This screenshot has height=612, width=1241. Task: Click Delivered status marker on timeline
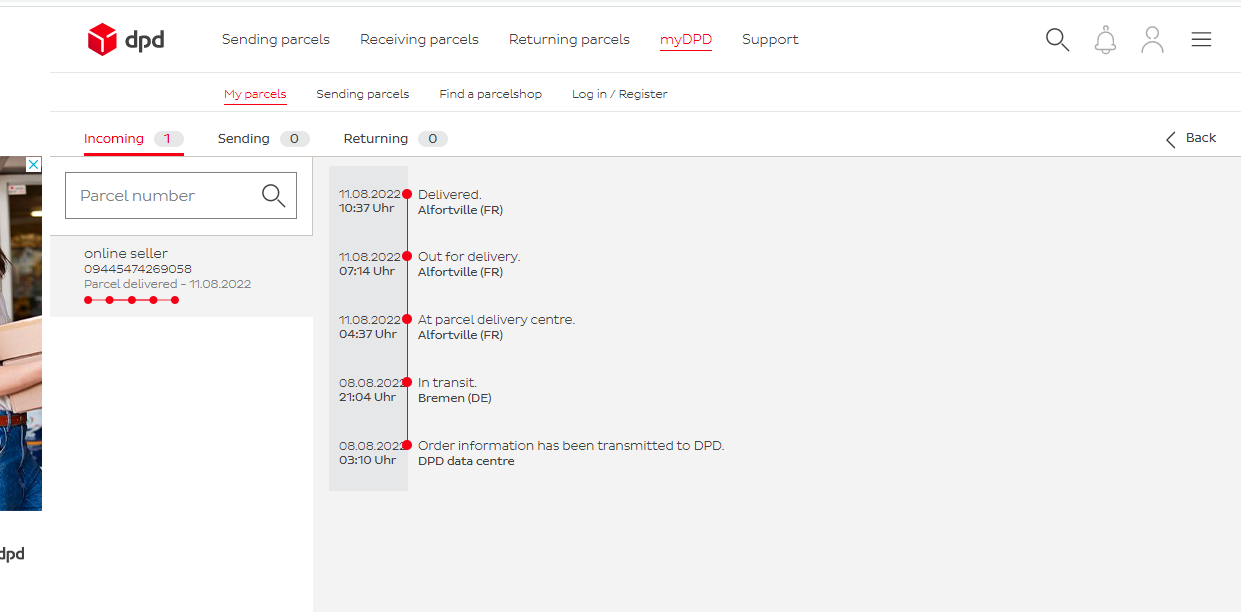click(x=407, y=194)
